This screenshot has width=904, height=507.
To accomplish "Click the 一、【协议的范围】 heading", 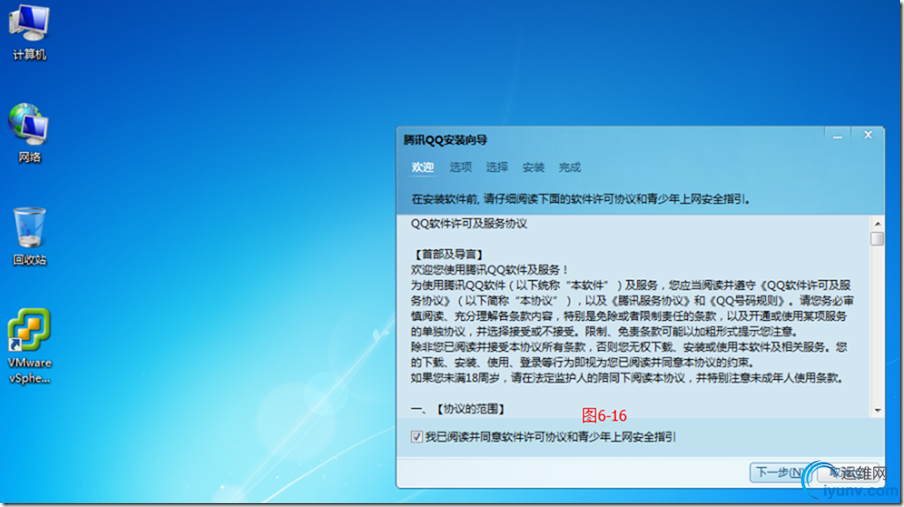I will point(459,409).
